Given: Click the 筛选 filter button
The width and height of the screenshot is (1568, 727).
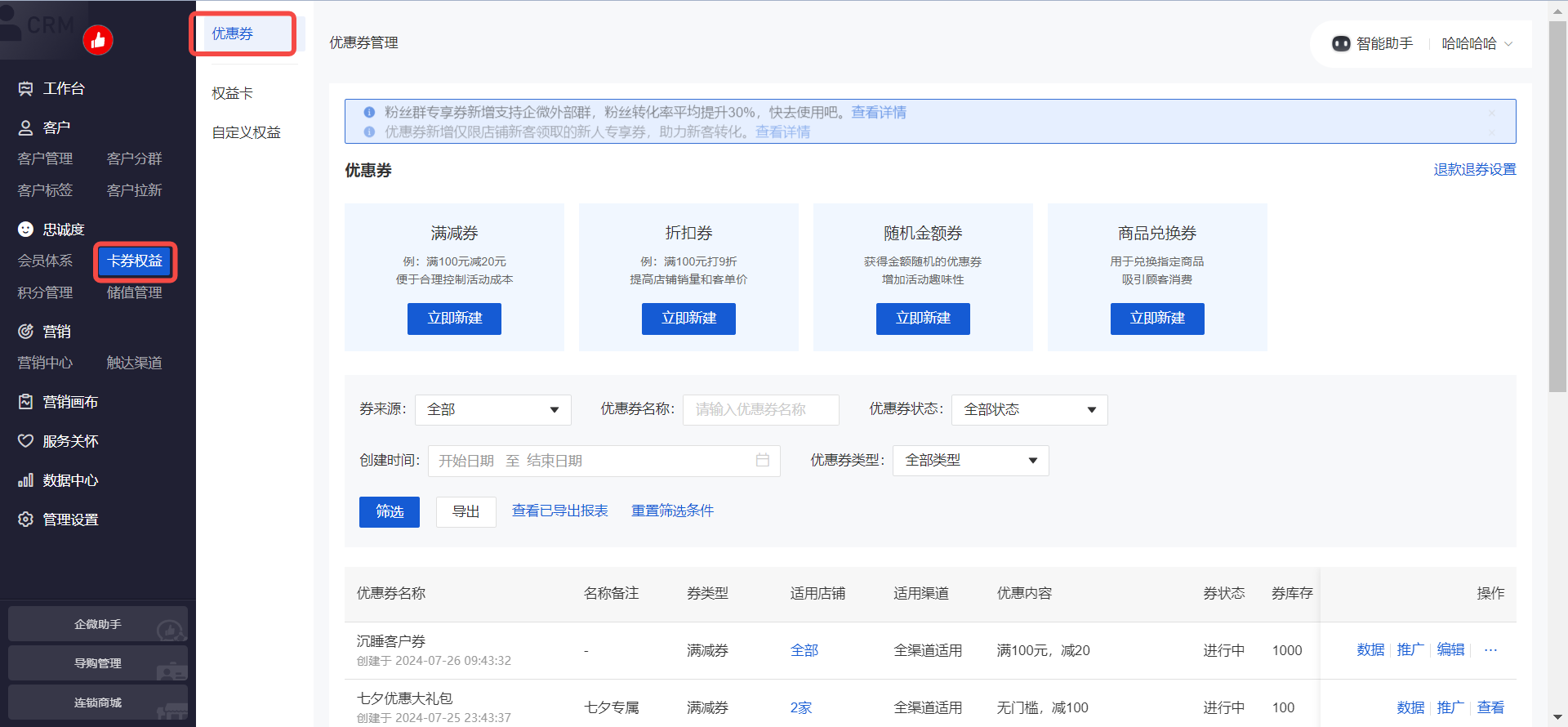Looking at the screenshot, I should coord(390,512).
